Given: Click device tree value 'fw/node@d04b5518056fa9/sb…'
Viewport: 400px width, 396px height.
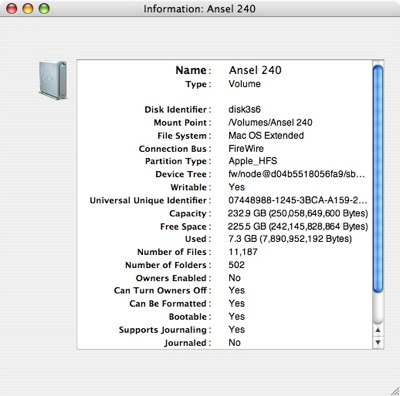Looking at the screenshot, I should click(x=297, y=174).
